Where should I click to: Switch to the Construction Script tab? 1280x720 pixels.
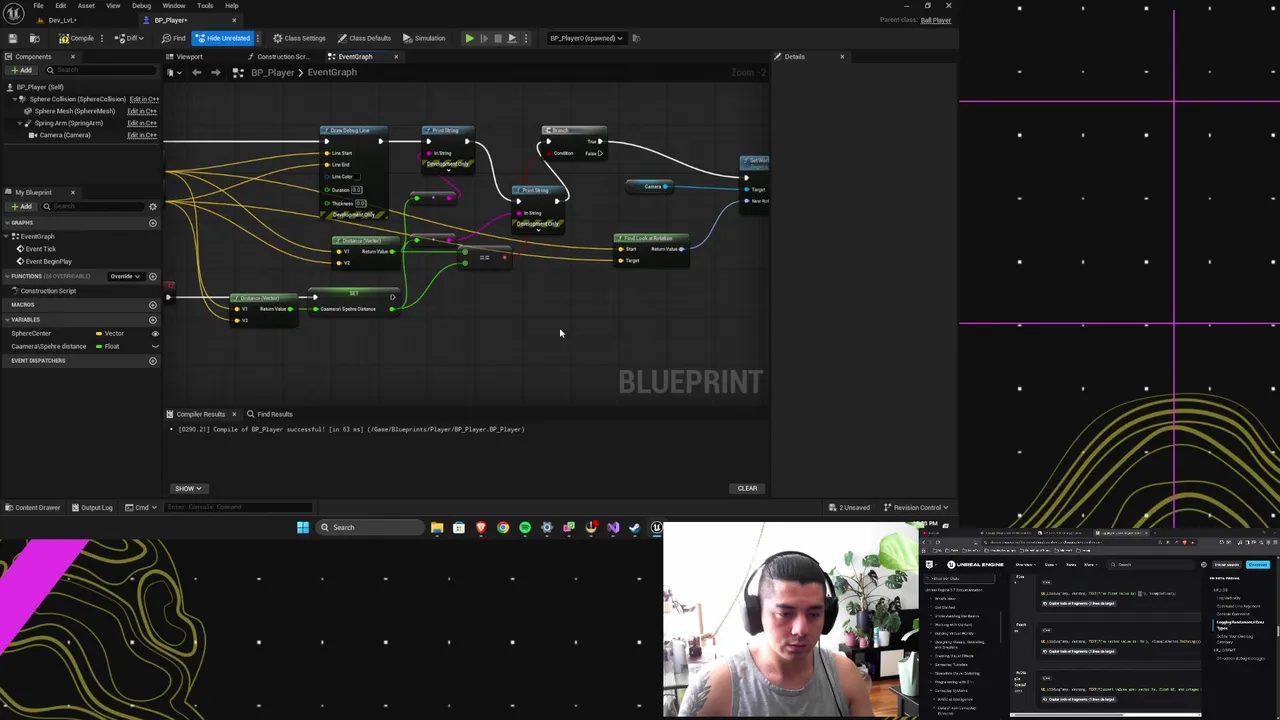point(281,56)
